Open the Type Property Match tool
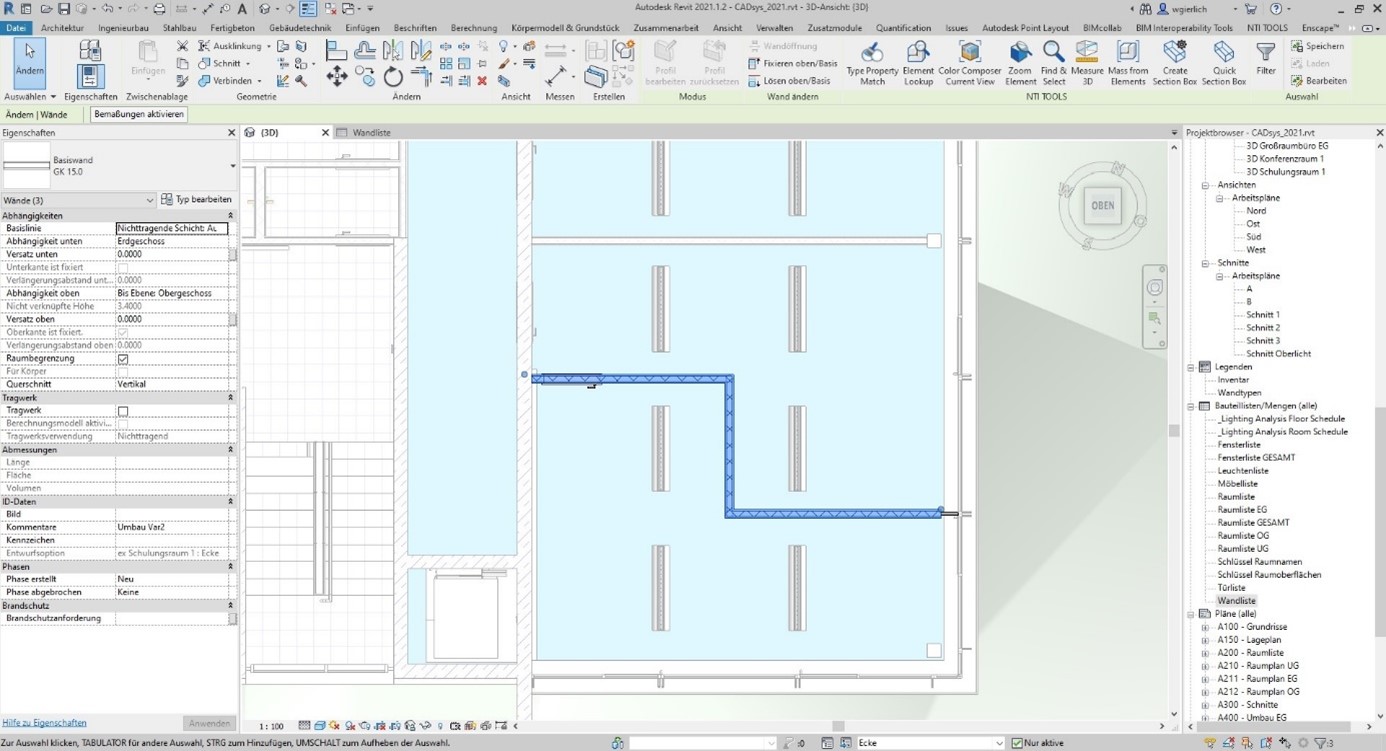 point(872,63)
